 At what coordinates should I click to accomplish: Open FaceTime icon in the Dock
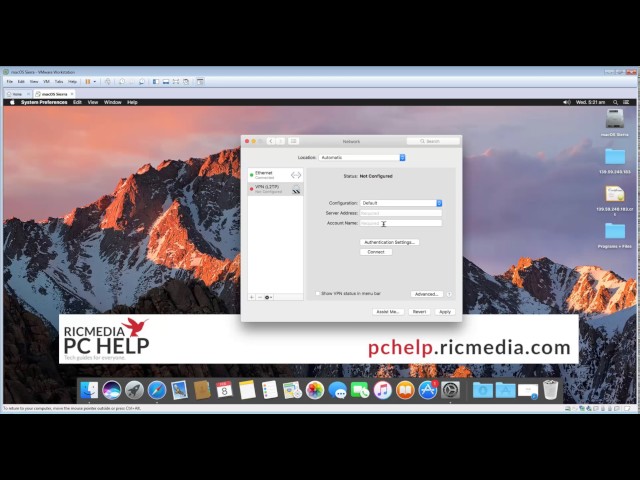click(x=360, y=390)
